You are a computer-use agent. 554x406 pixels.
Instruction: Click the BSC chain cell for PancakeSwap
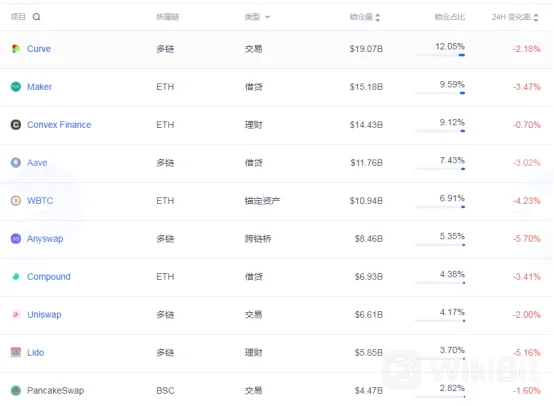pos(165,390)
